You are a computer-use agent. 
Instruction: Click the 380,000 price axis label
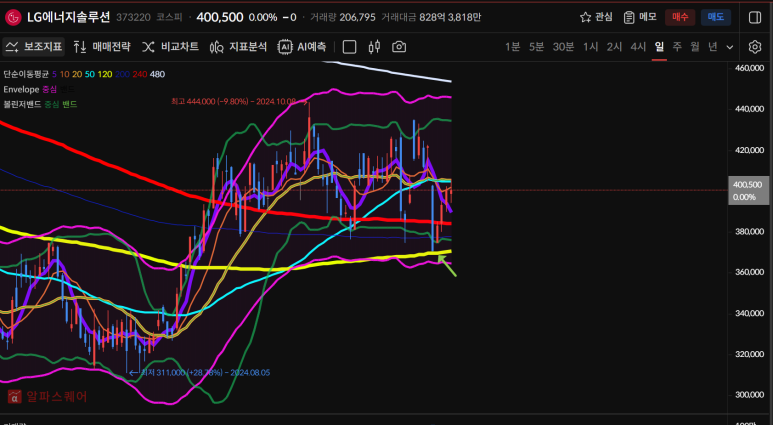pyautogui.click(x=748, y=231)
